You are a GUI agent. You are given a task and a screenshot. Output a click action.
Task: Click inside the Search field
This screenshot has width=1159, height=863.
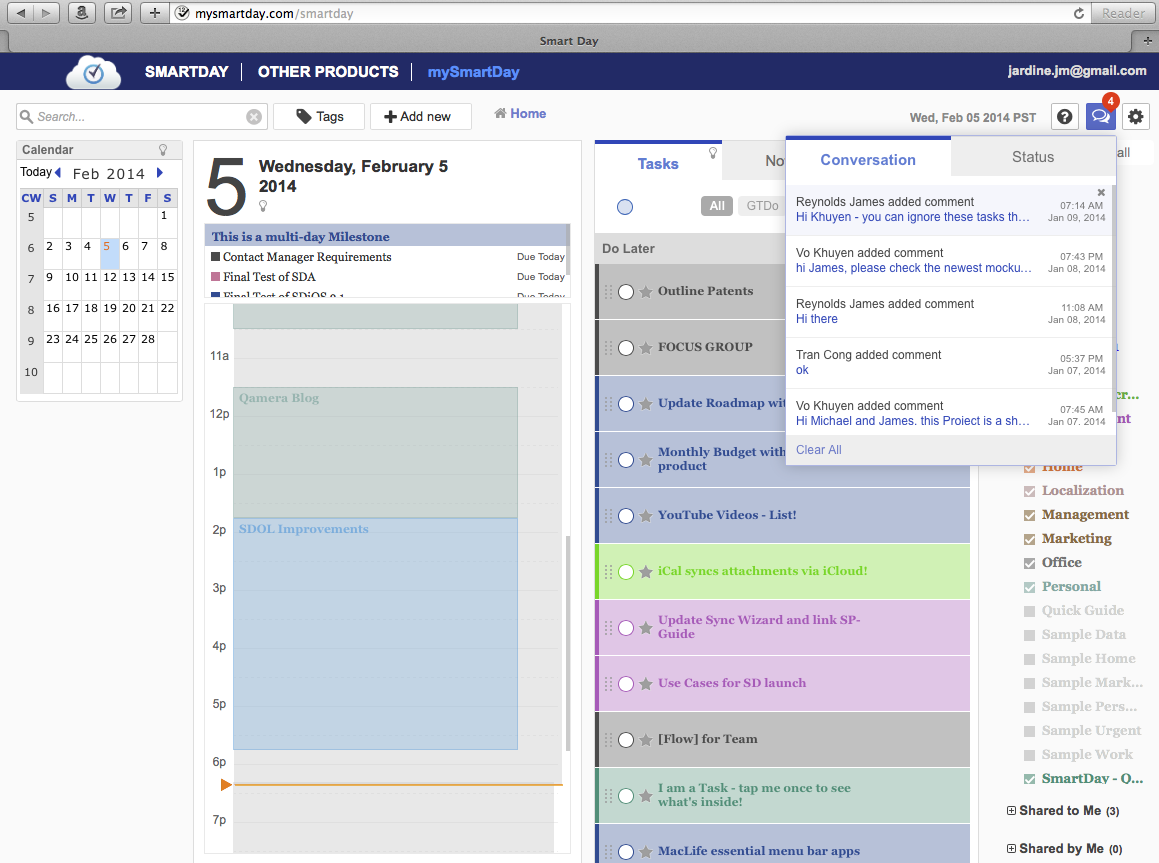tap(140, 117)
